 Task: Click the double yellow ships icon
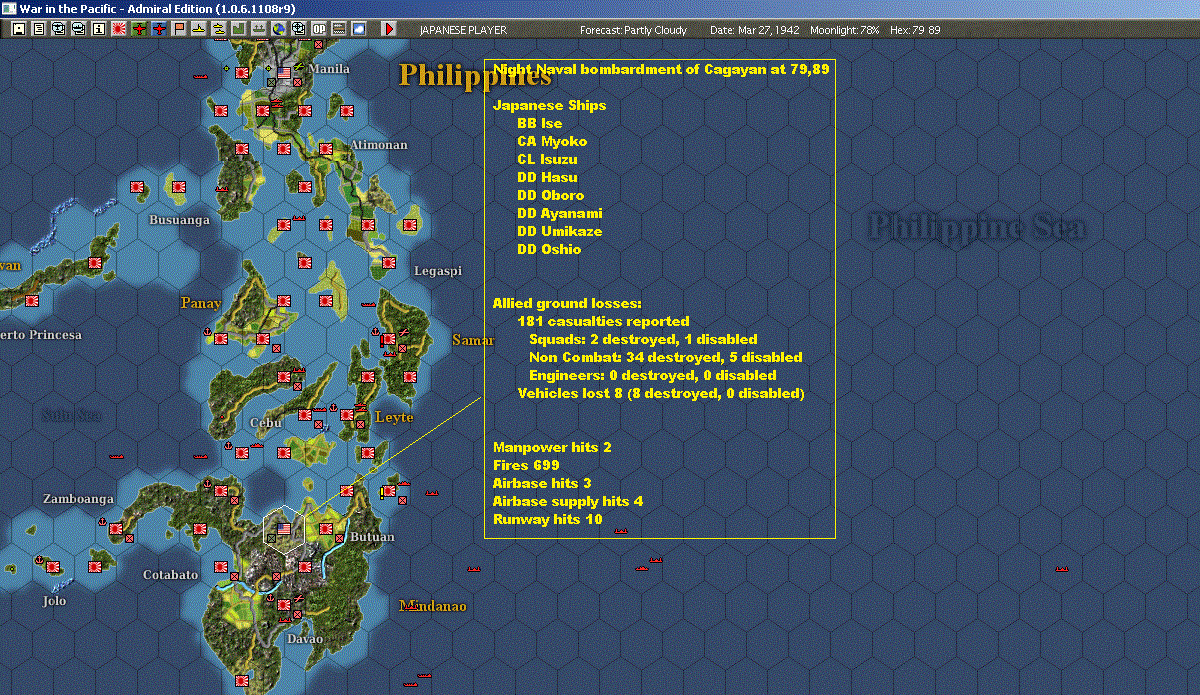[x=218, y=30]
